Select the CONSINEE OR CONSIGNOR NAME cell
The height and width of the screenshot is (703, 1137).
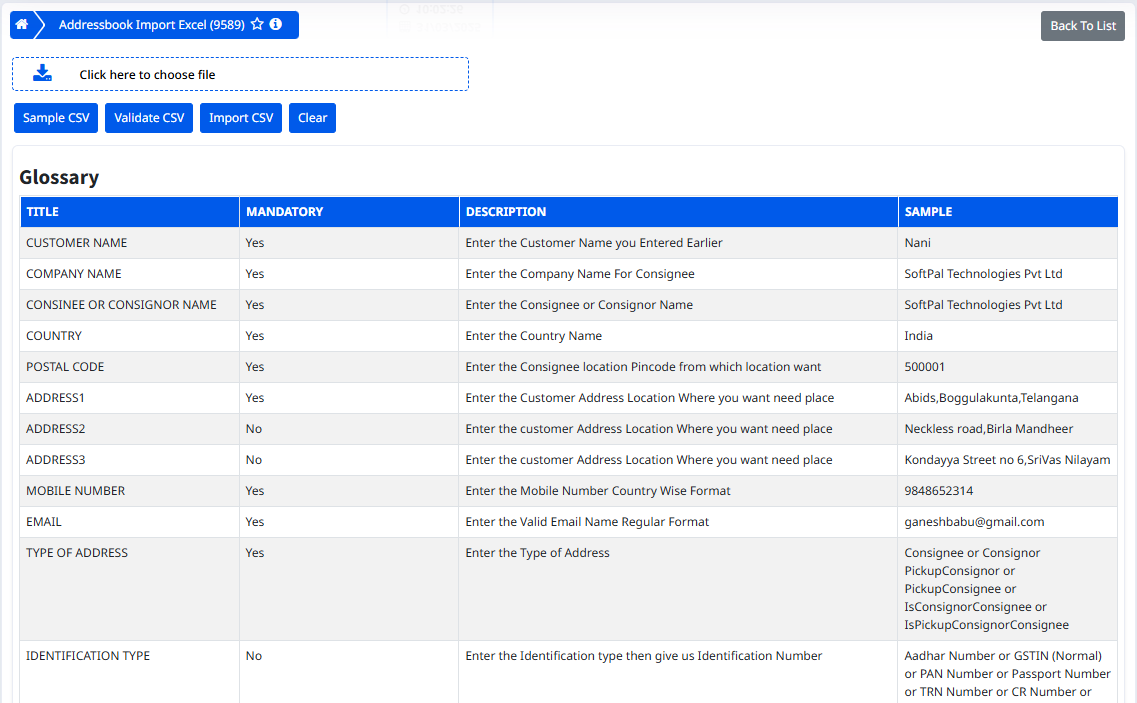(x=130, y=305)
